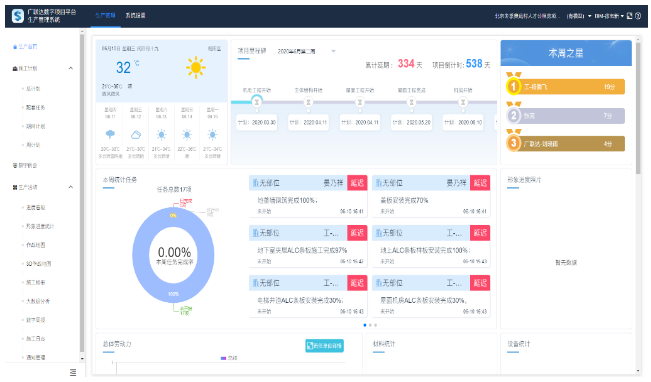Open the 2020年6月第二周 week dropdown
Screen dimensions: 651x382
click(x=307, y=51)
